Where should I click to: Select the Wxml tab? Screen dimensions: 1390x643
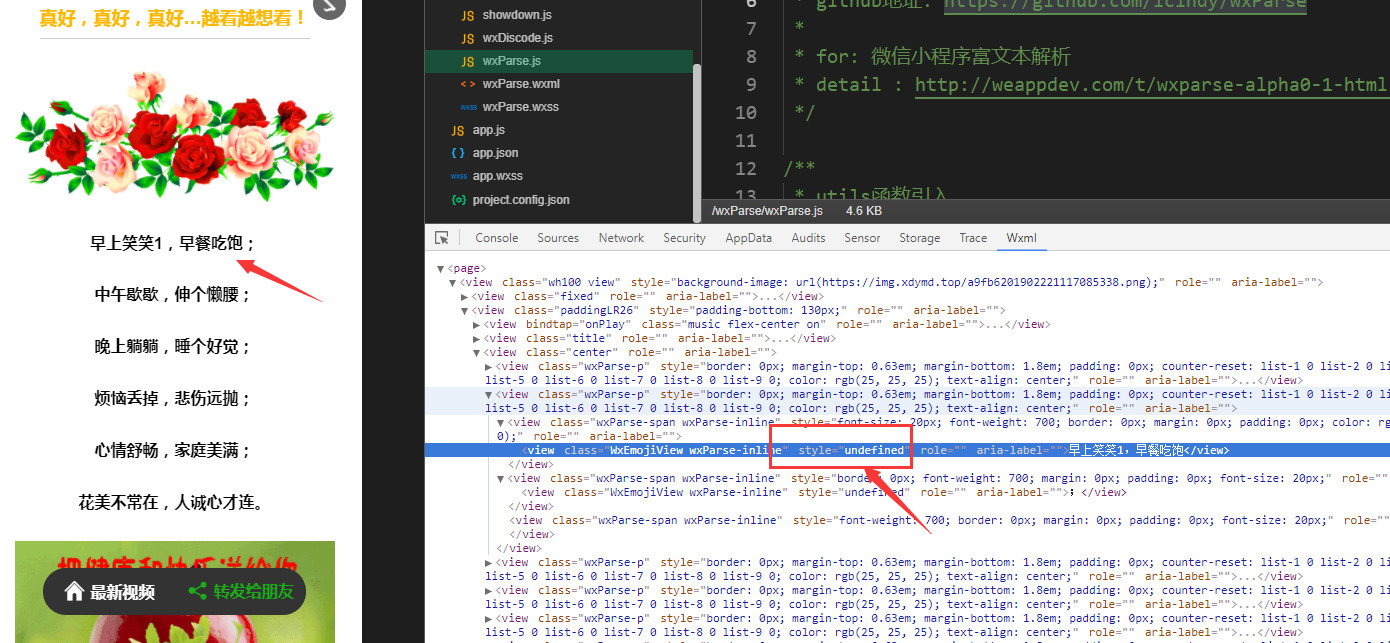click(x=1021, y=238)
